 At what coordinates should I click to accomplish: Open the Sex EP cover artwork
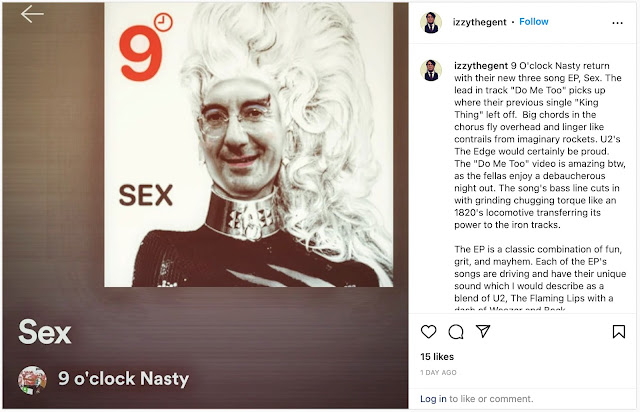(x=249, y=145)
